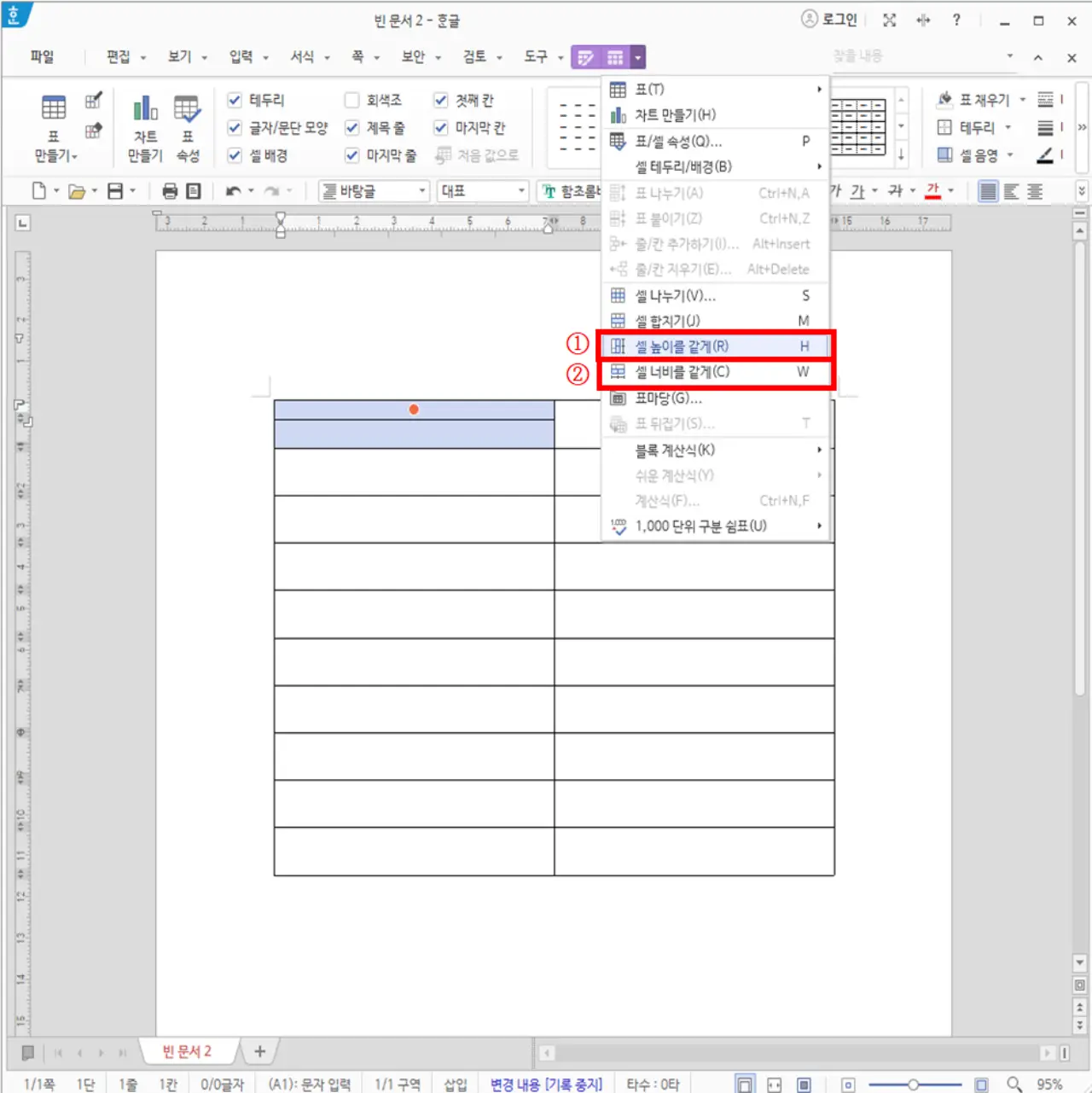Open 표 속성 table properties icon
This screenshot has height=1093, width=1092.
(187, 108)
